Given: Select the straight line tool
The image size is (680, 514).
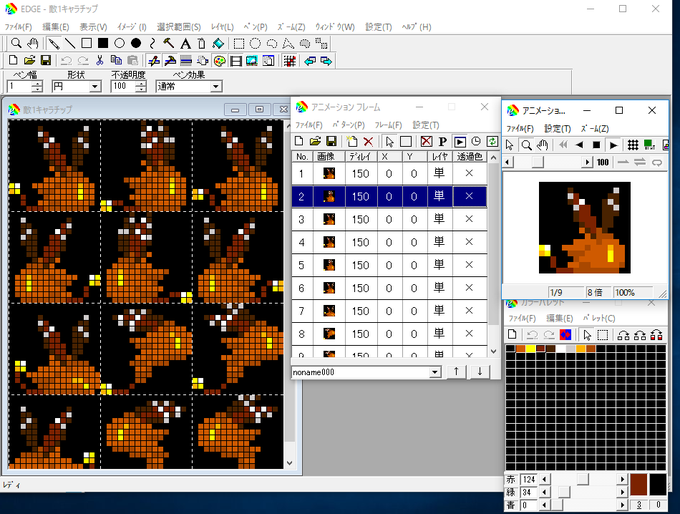Looking at the screenshot, I should [70, 43].
